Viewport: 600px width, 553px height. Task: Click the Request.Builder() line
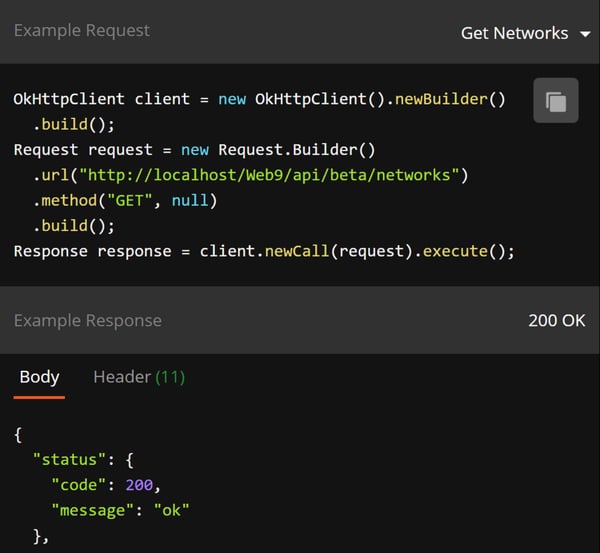(194, 150)
